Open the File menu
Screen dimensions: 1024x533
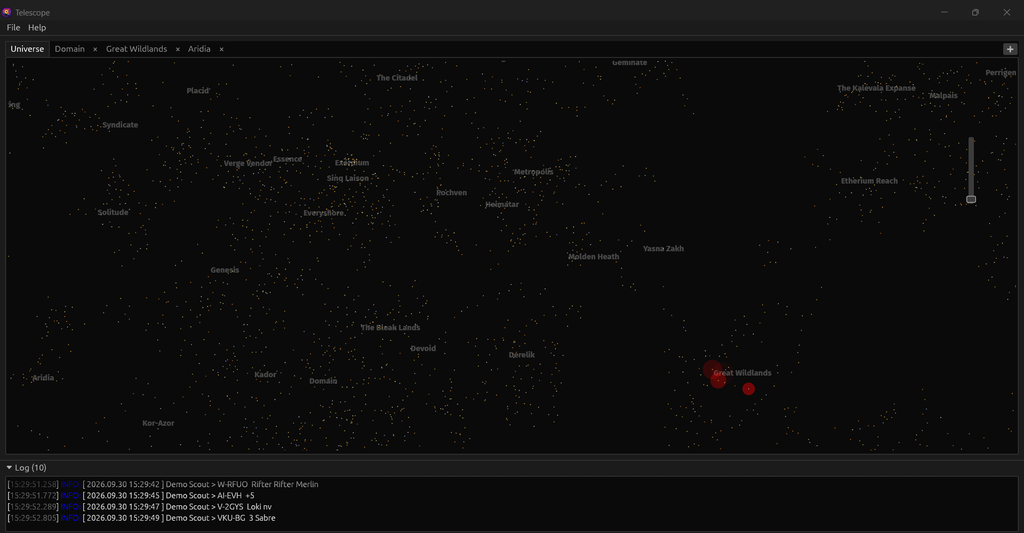coord(13,27)
